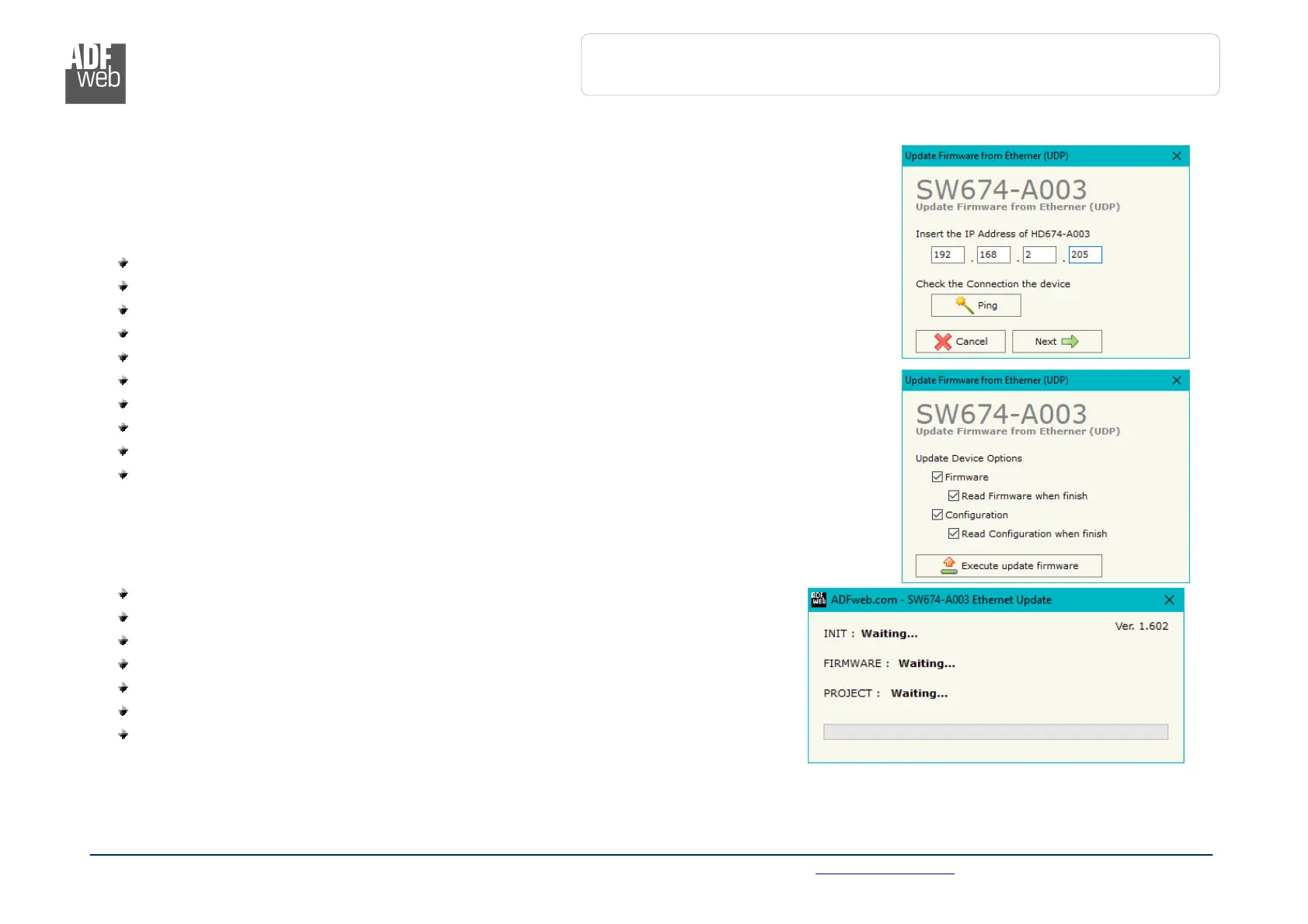Image resolution: width=1308 pixels, height=924 pixels.
Task: Click 'Check the Connection the device' label
Action: click(993, 284)
